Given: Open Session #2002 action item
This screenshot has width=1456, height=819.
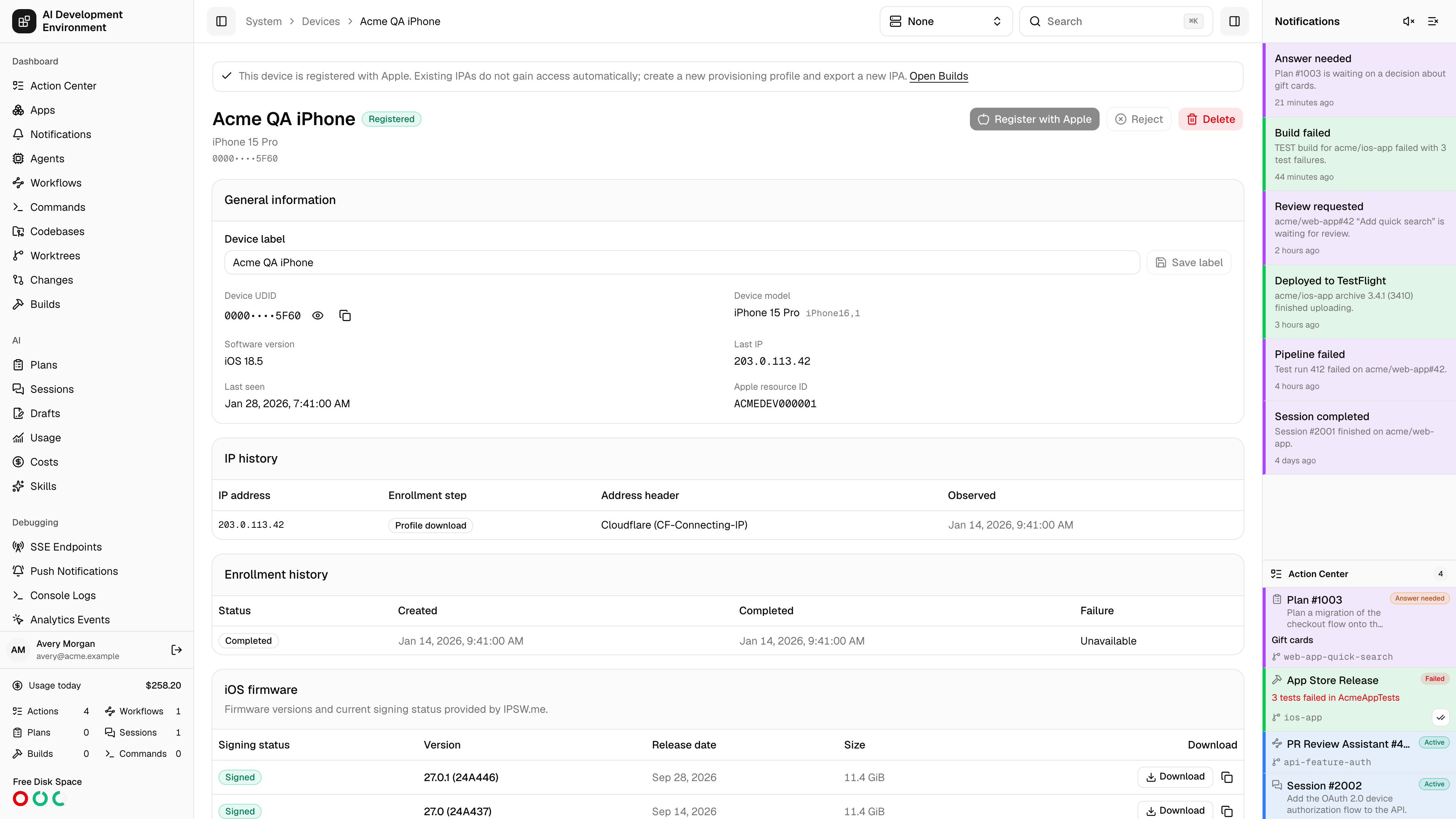Looking at the screenshot, I should tap(1359, 797).
